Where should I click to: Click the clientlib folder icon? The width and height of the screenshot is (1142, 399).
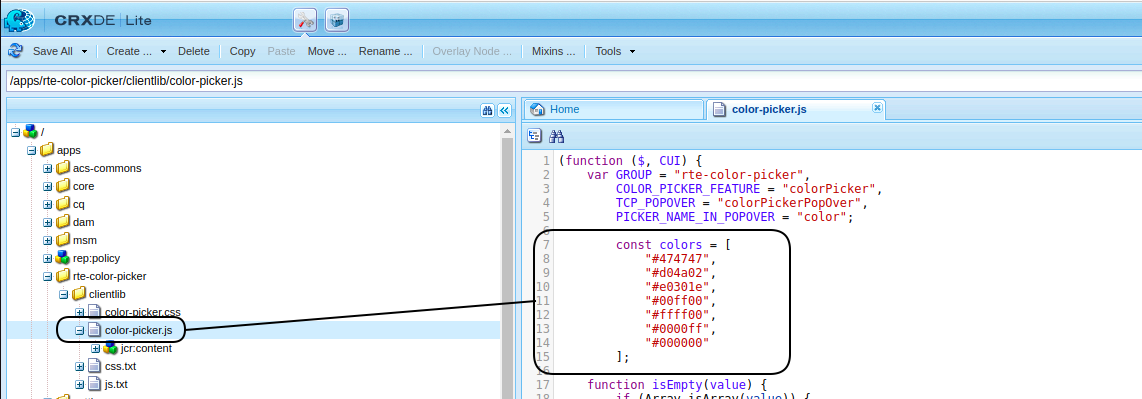79,294
